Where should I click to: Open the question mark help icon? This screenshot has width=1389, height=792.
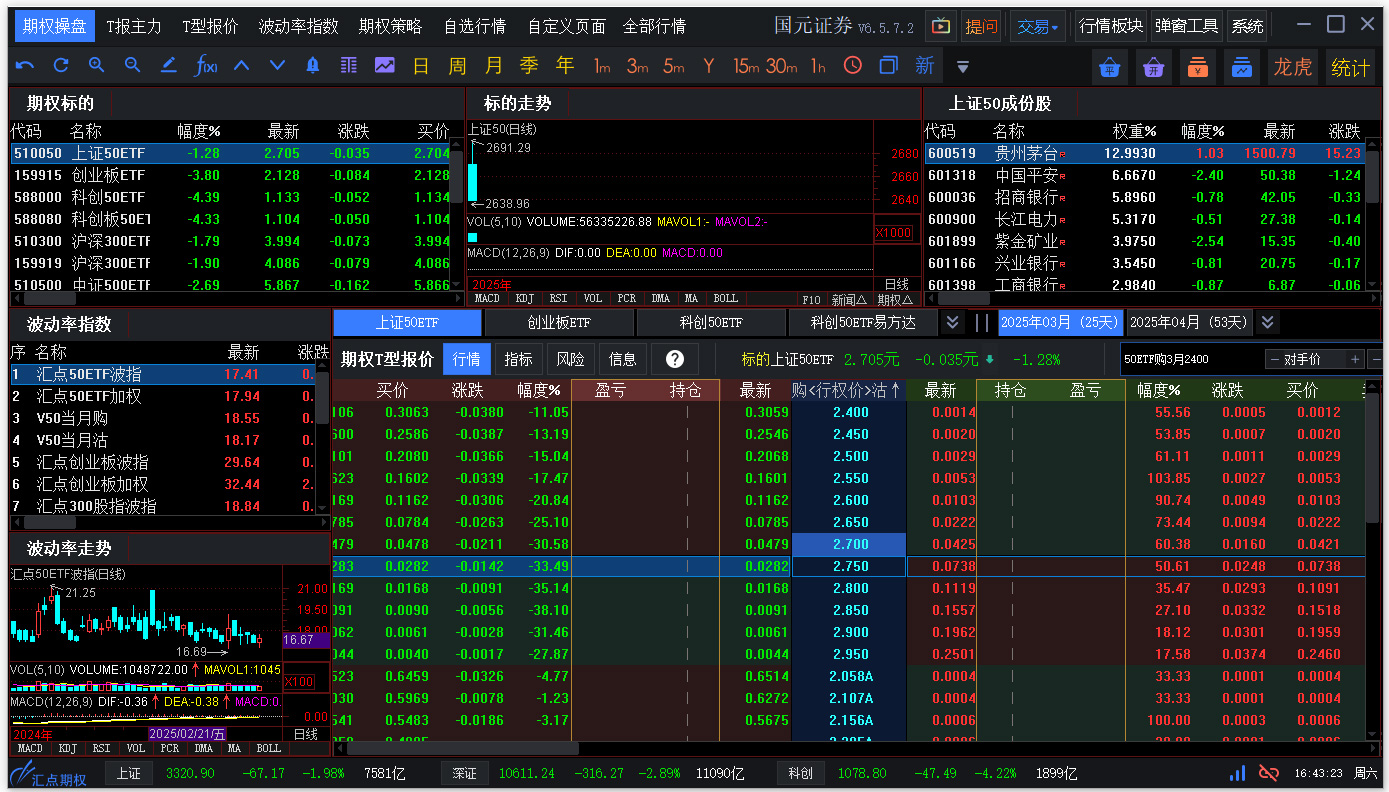tap(675, 359)
